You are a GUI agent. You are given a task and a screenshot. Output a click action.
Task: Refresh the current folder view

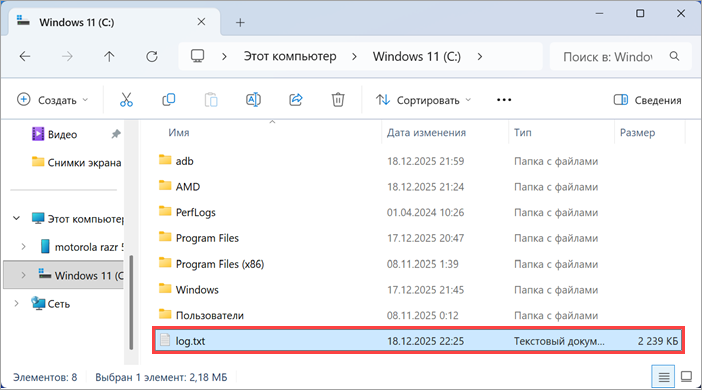(x=152, y=56)
